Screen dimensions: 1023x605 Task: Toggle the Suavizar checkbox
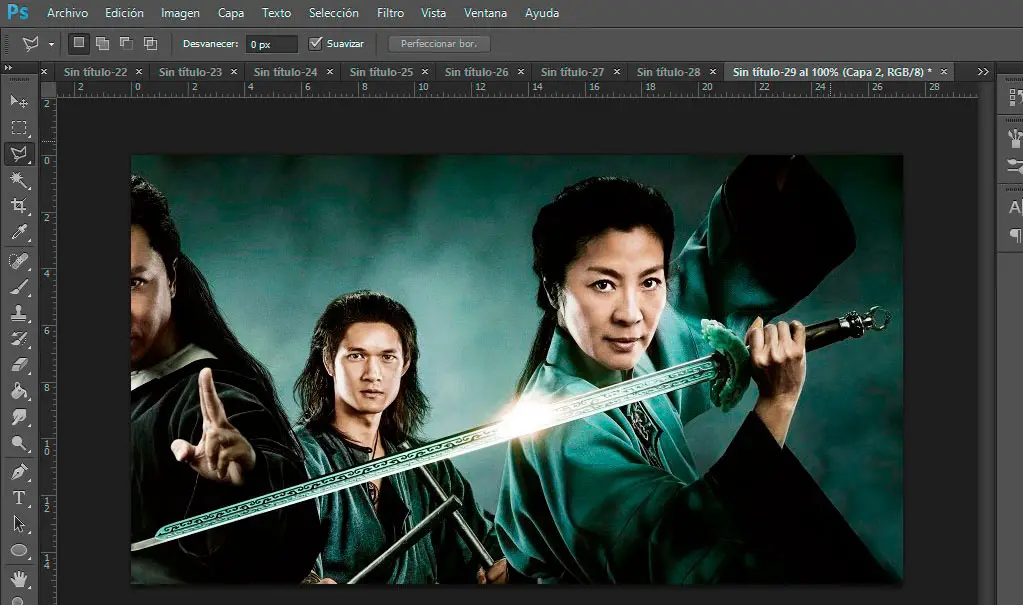[x=316, y=43]
